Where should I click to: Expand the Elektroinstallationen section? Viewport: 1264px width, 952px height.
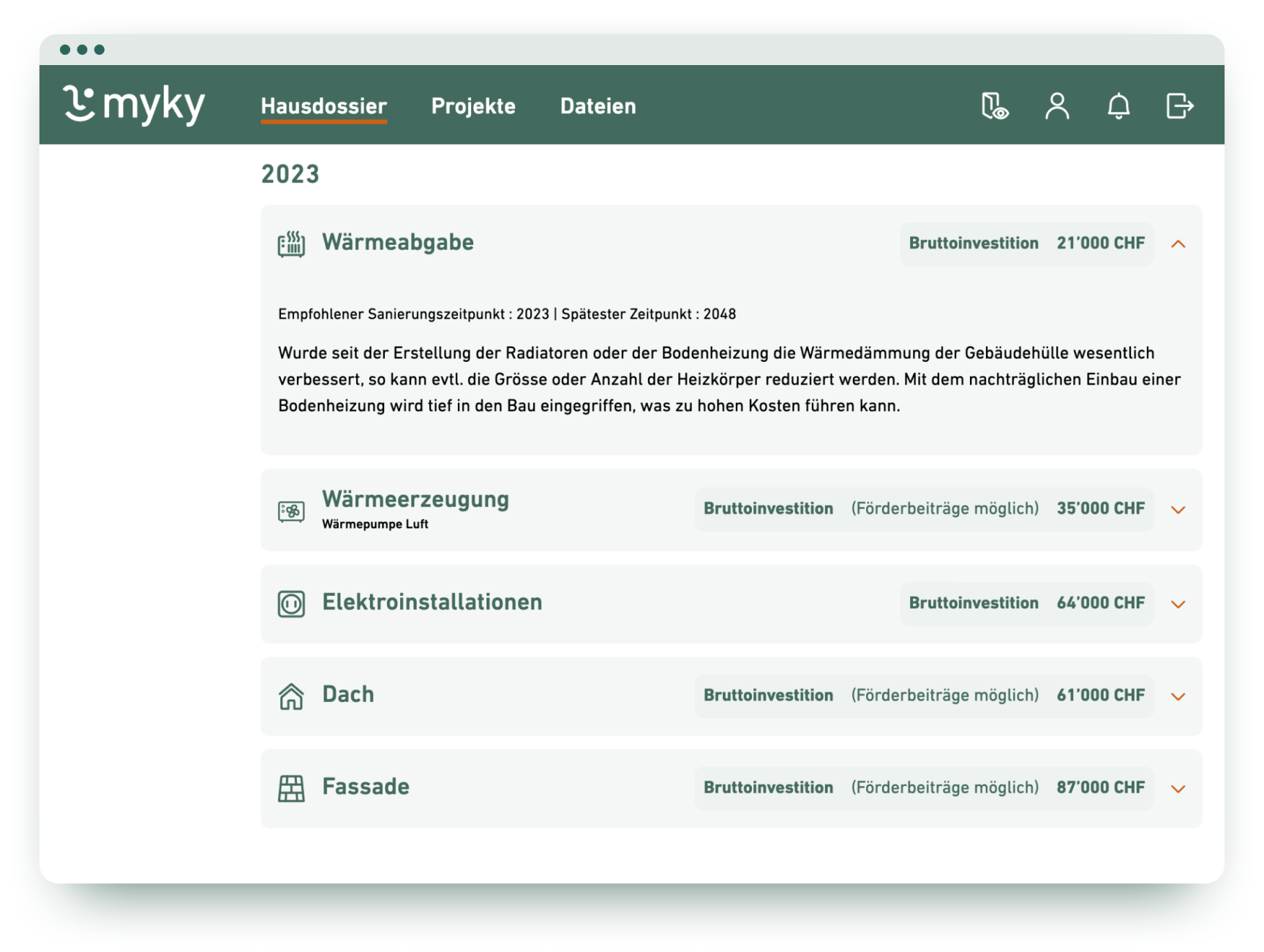click(x=1178, y=603)
